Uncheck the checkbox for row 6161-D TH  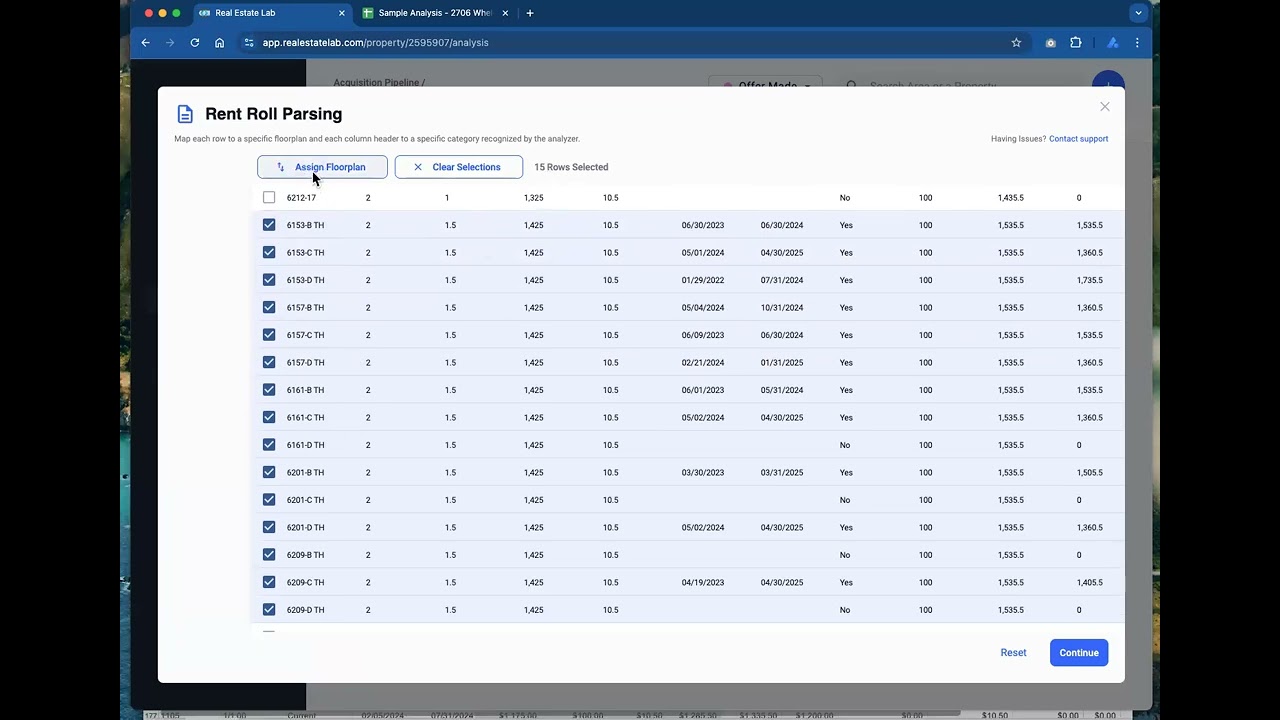269,445
